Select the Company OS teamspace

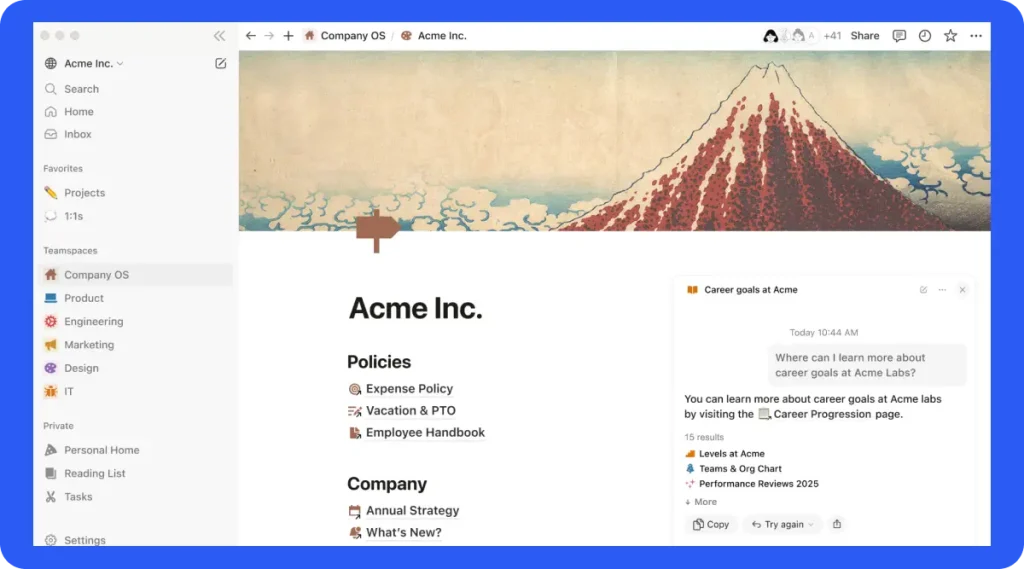coord(135,275)
